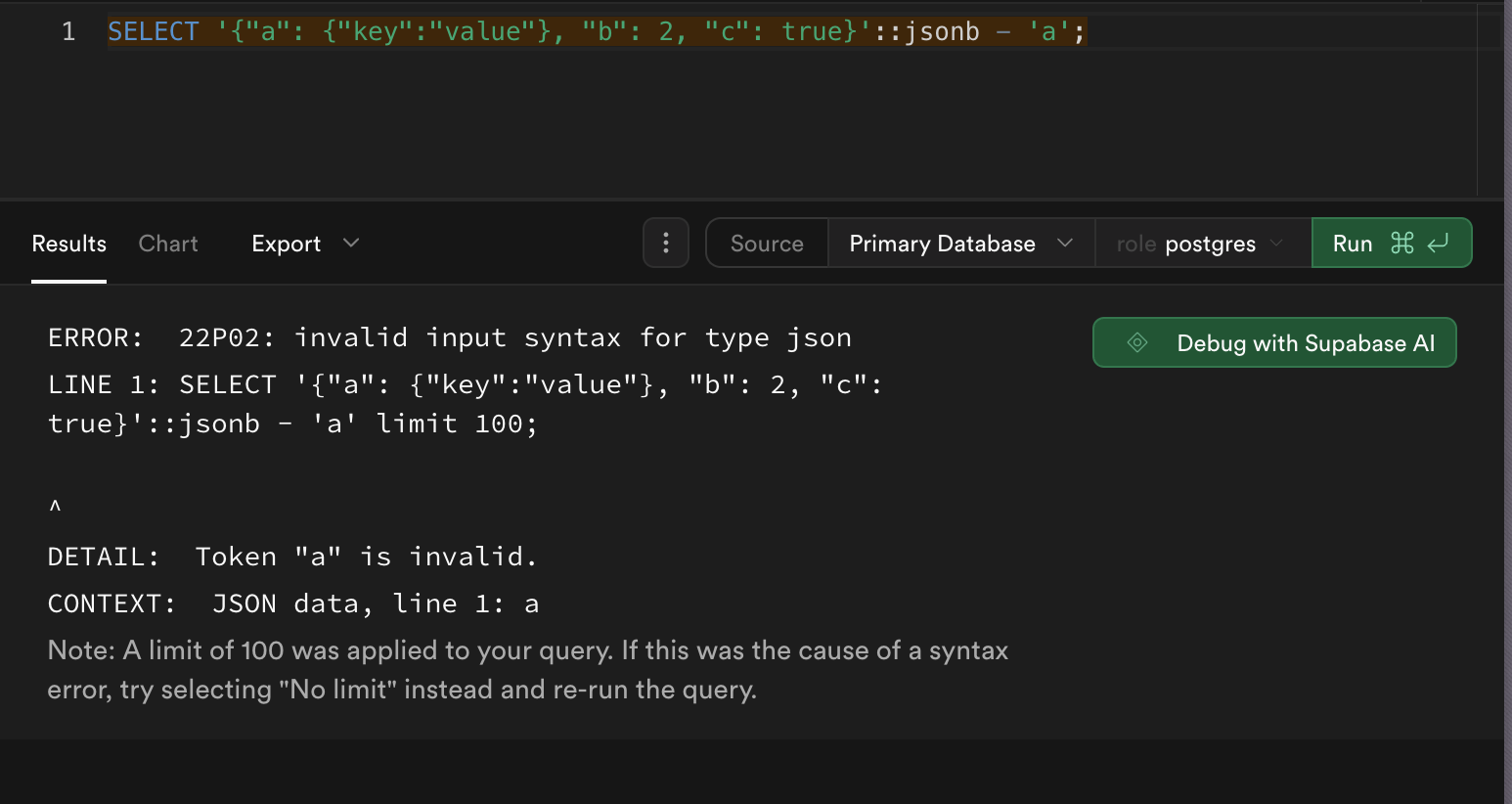Click line number 1 in the gutter

68,31
